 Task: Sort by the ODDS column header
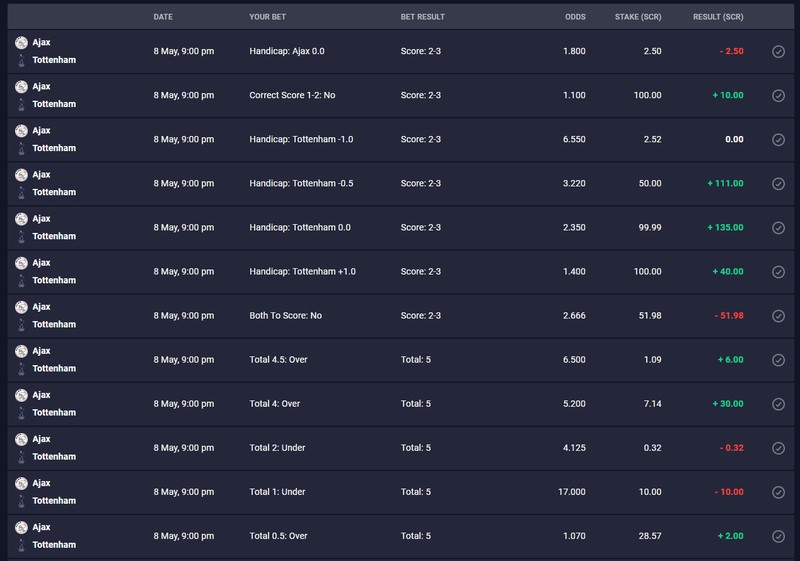575,17
